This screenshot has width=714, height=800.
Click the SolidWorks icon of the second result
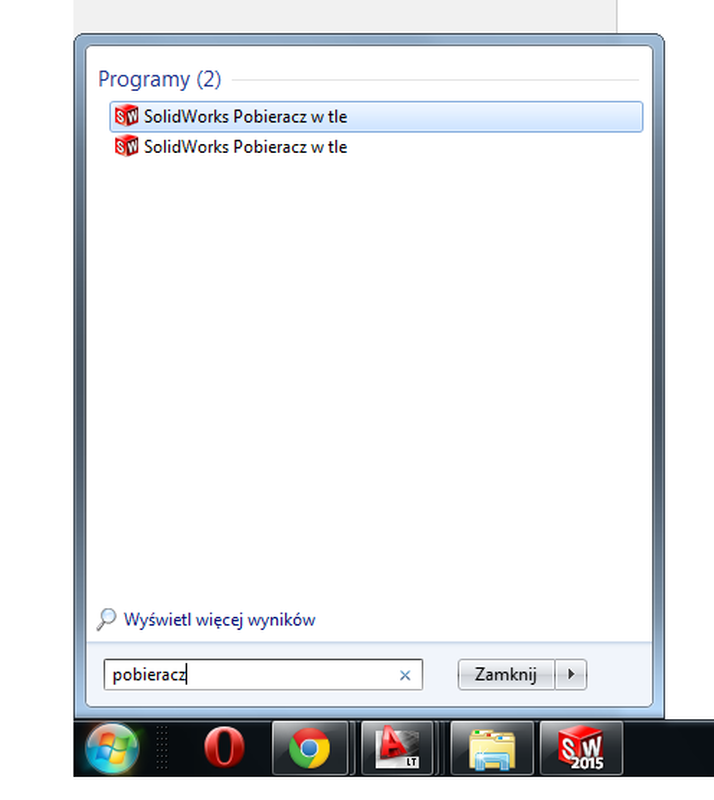(x=126, y=146)
